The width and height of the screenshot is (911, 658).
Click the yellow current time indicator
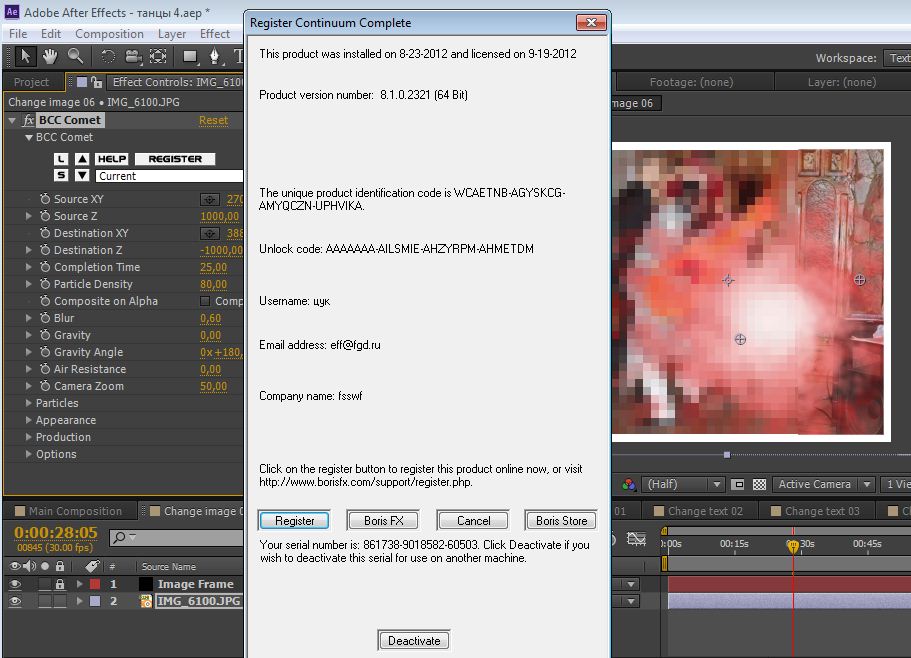click(793, 546)
